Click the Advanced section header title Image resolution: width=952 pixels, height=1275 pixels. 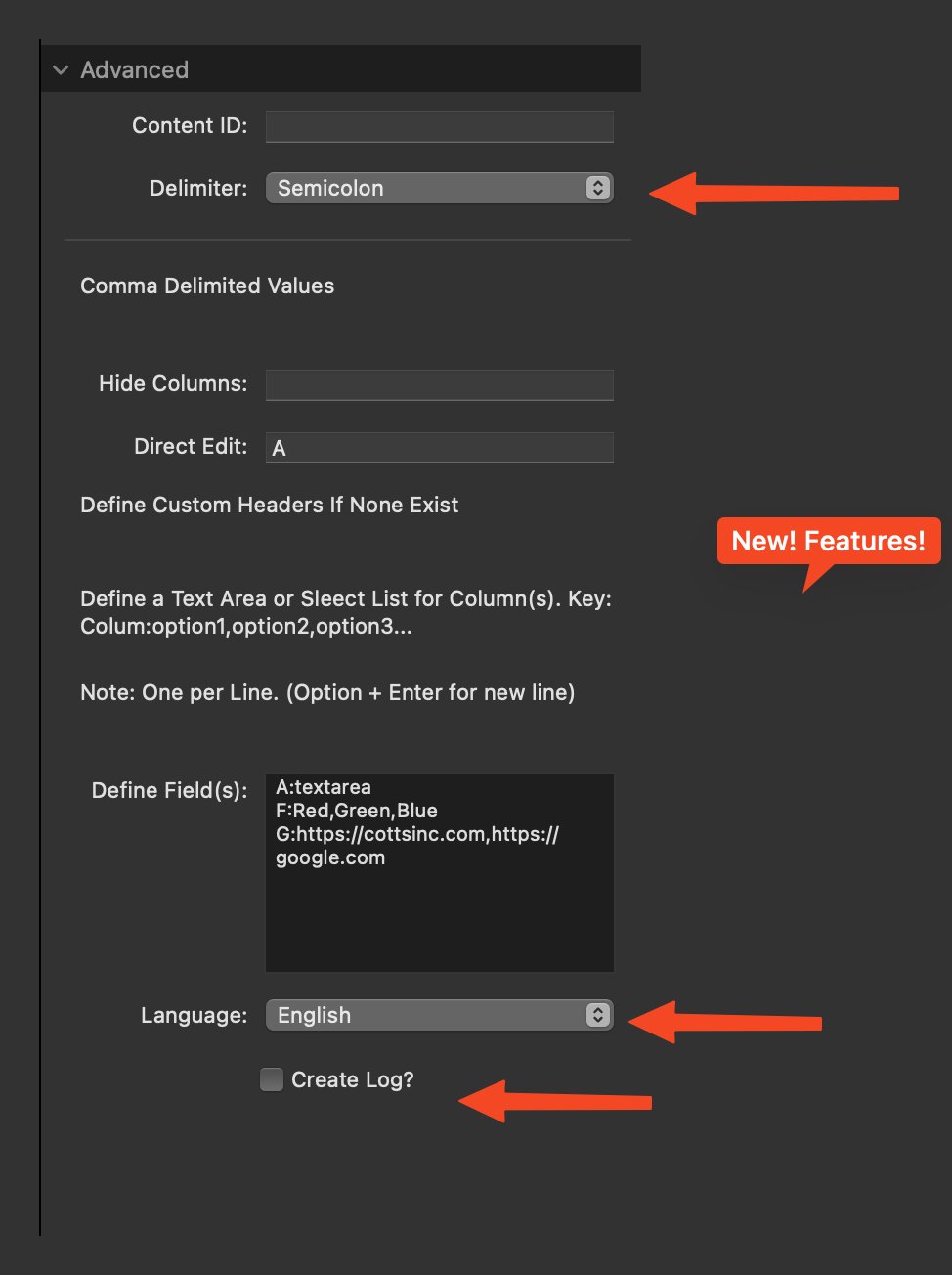(134, 70)
